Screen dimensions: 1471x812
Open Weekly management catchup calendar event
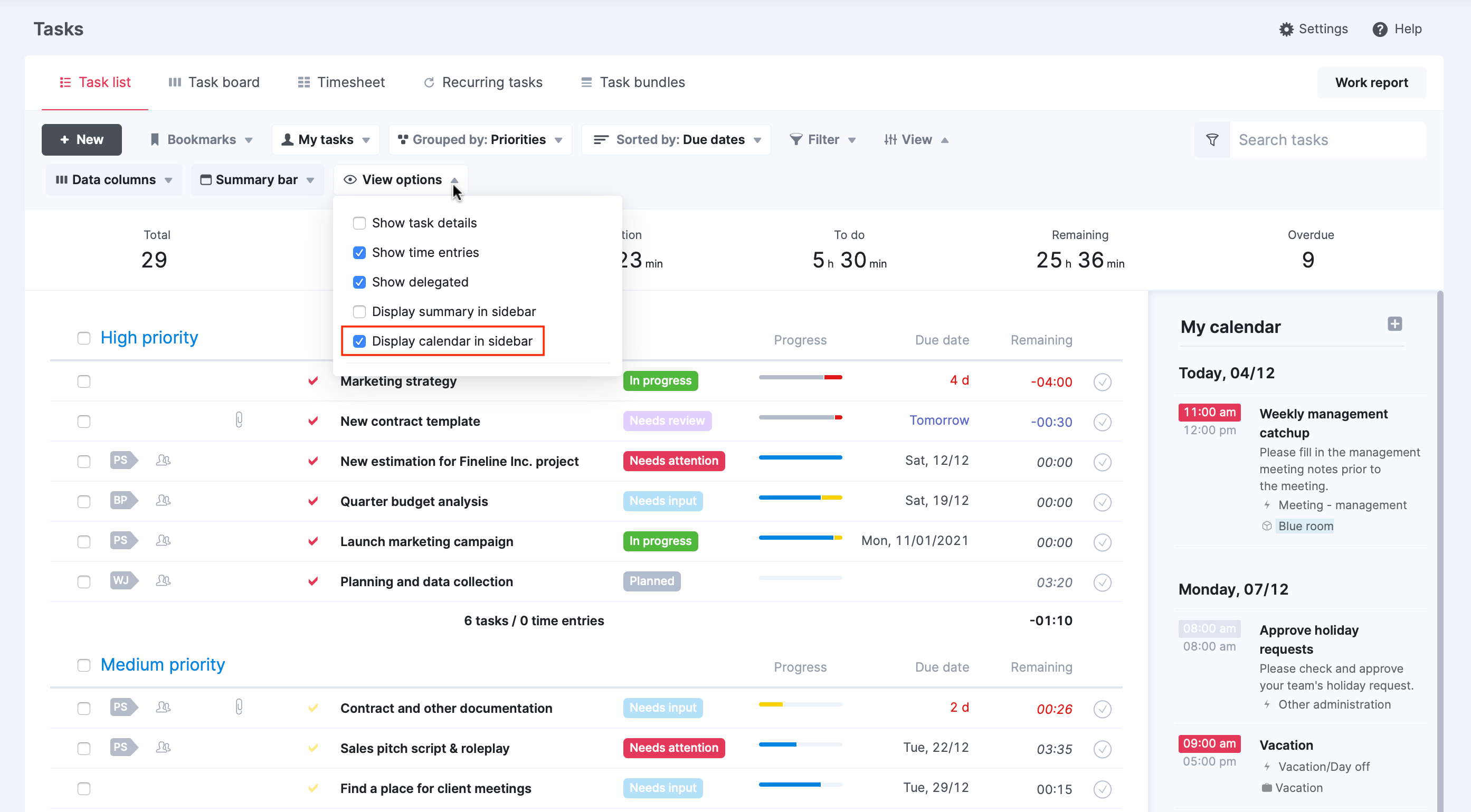pos(1323,423)
